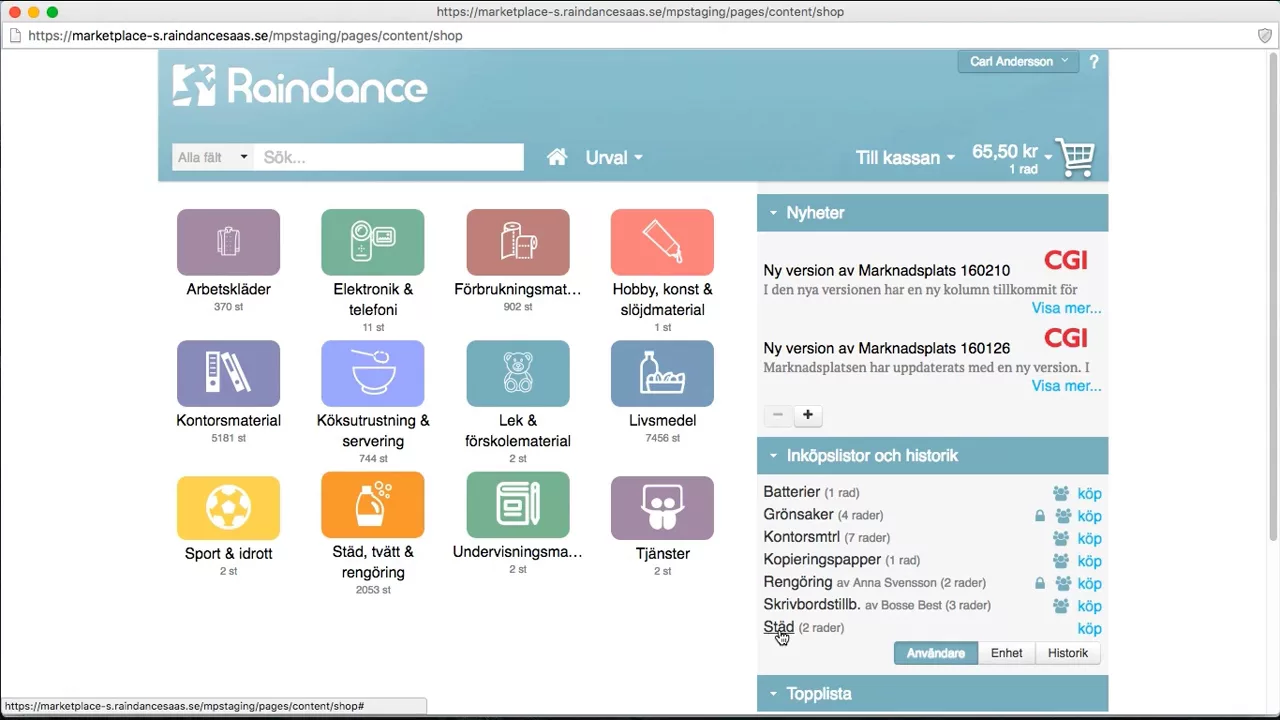Select the Kontorsmaterial binder icon
This screenshot has width=1280, height=720.
coord(228,373)
